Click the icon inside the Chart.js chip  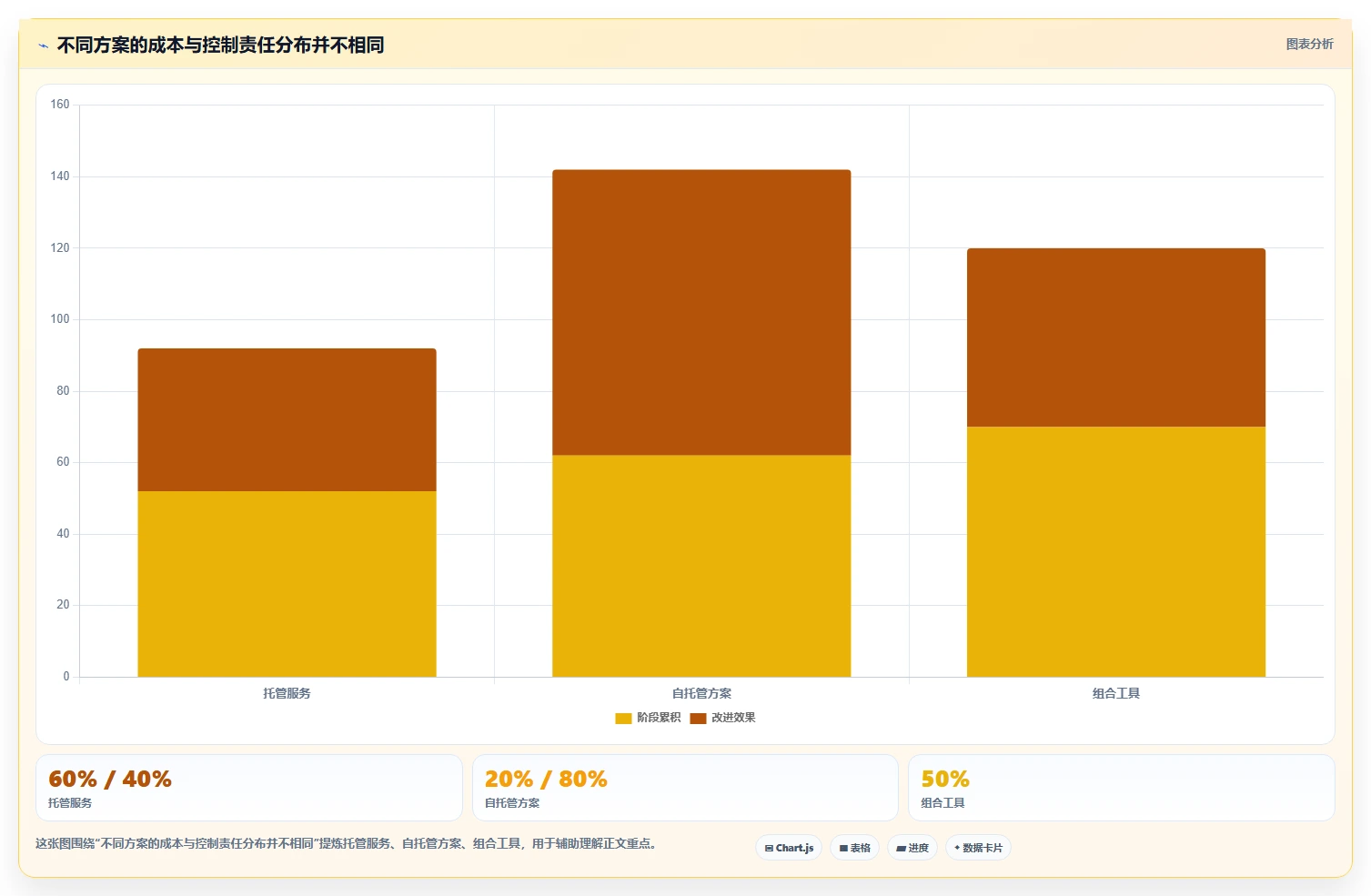tap(769, 848)
